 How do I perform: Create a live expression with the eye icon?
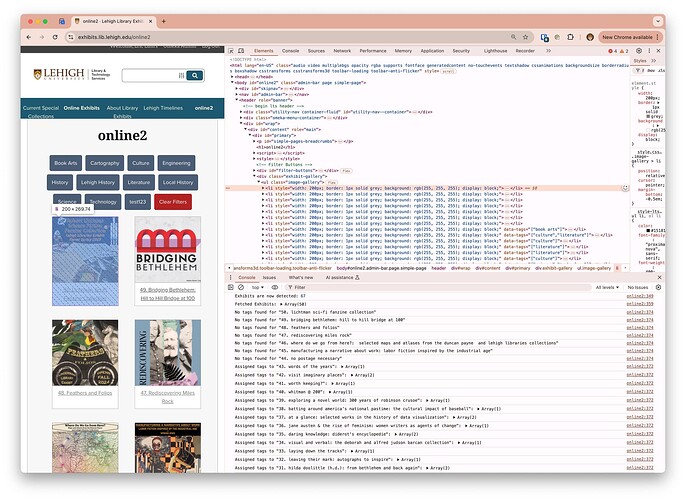click(x=274, y=287)
